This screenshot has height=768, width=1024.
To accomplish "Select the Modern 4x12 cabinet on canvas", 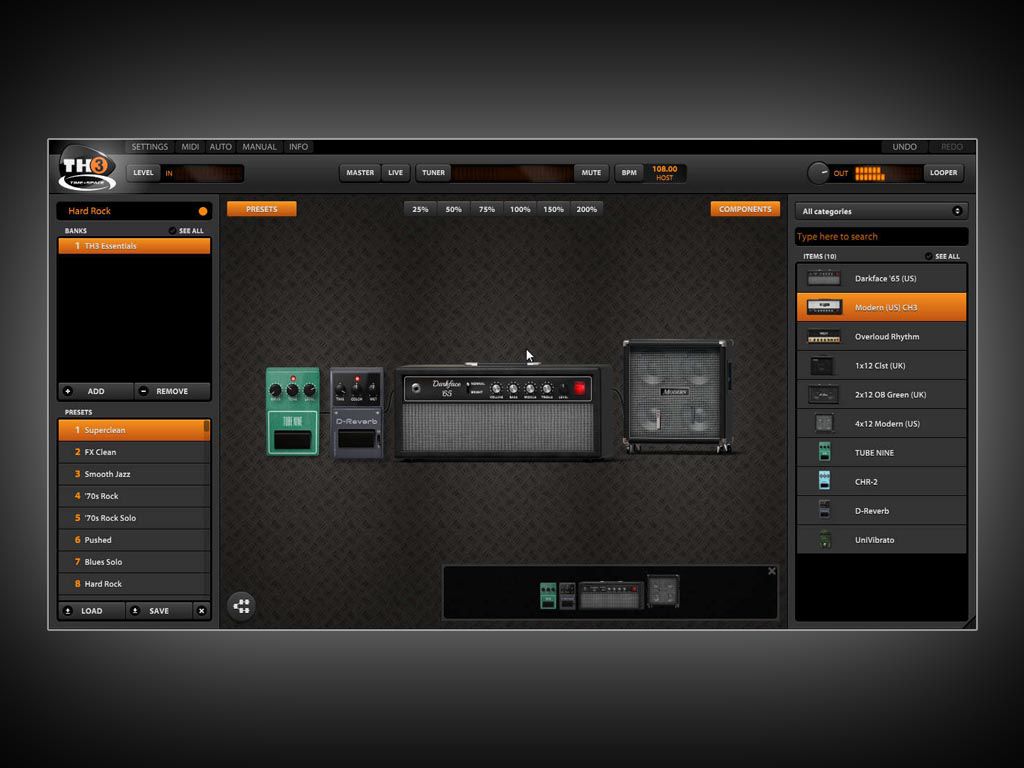I will (677, 396).
